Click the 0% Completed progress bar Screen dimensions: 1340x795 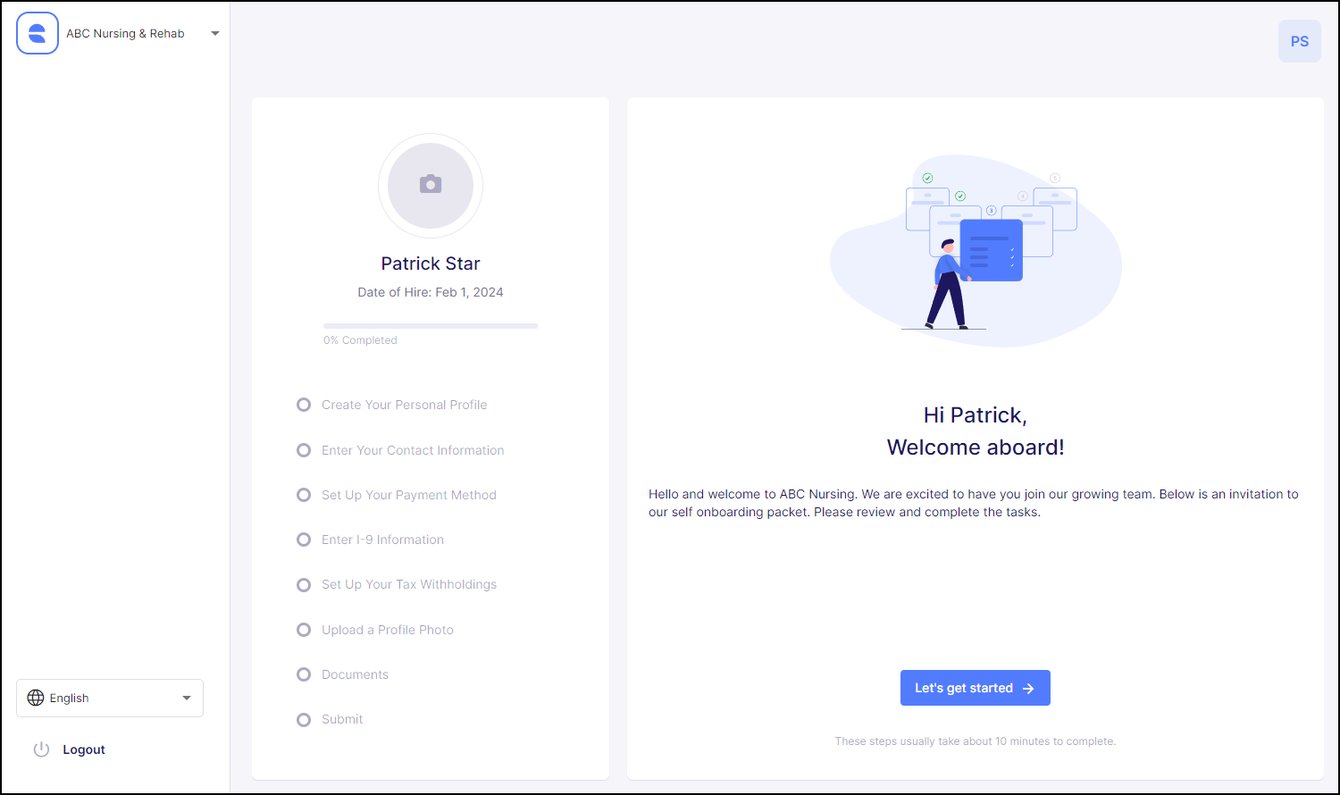point(430,326)
